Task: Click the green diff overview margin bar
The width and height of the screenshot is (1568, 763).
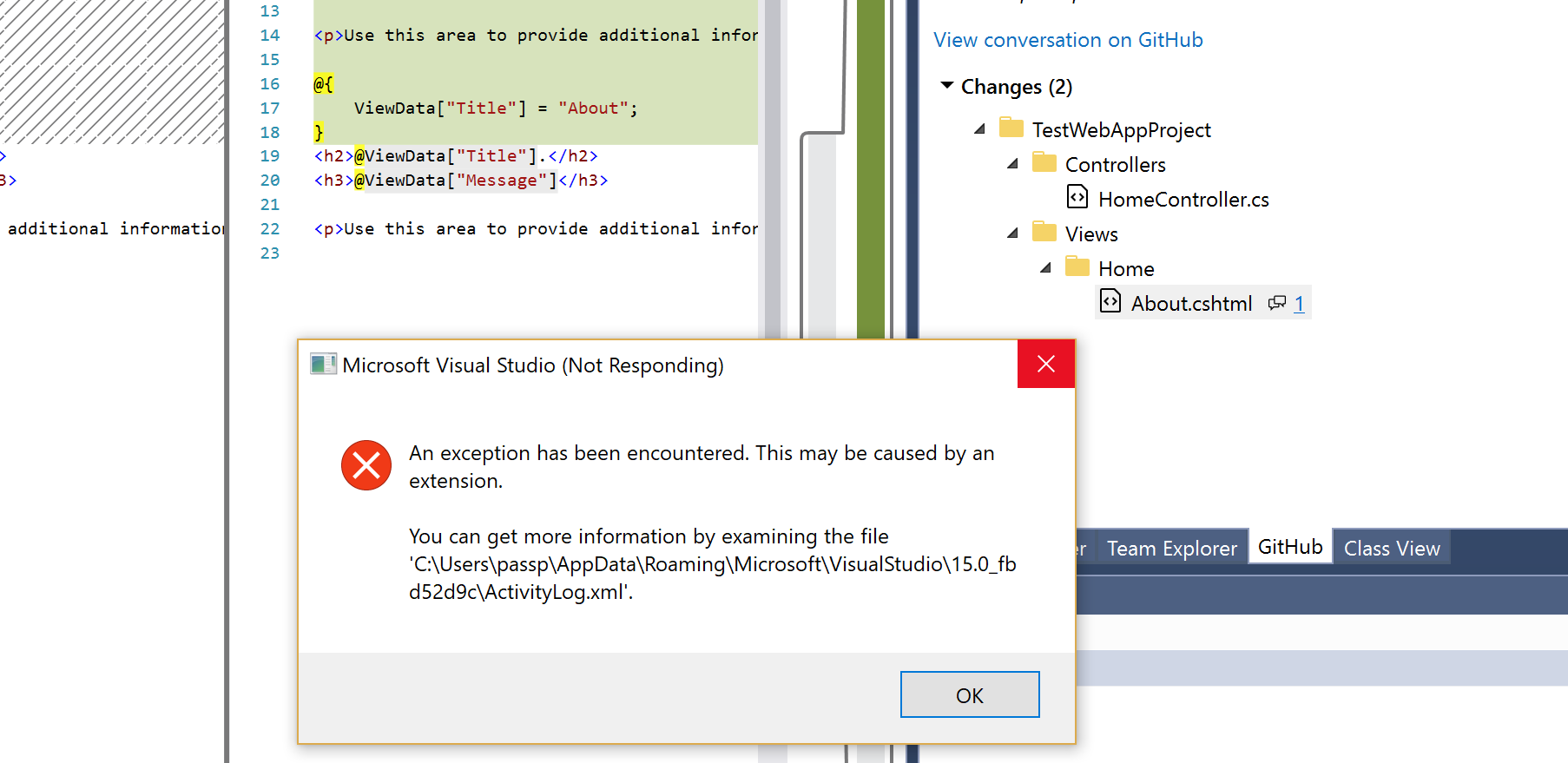Action: [871, 169]
